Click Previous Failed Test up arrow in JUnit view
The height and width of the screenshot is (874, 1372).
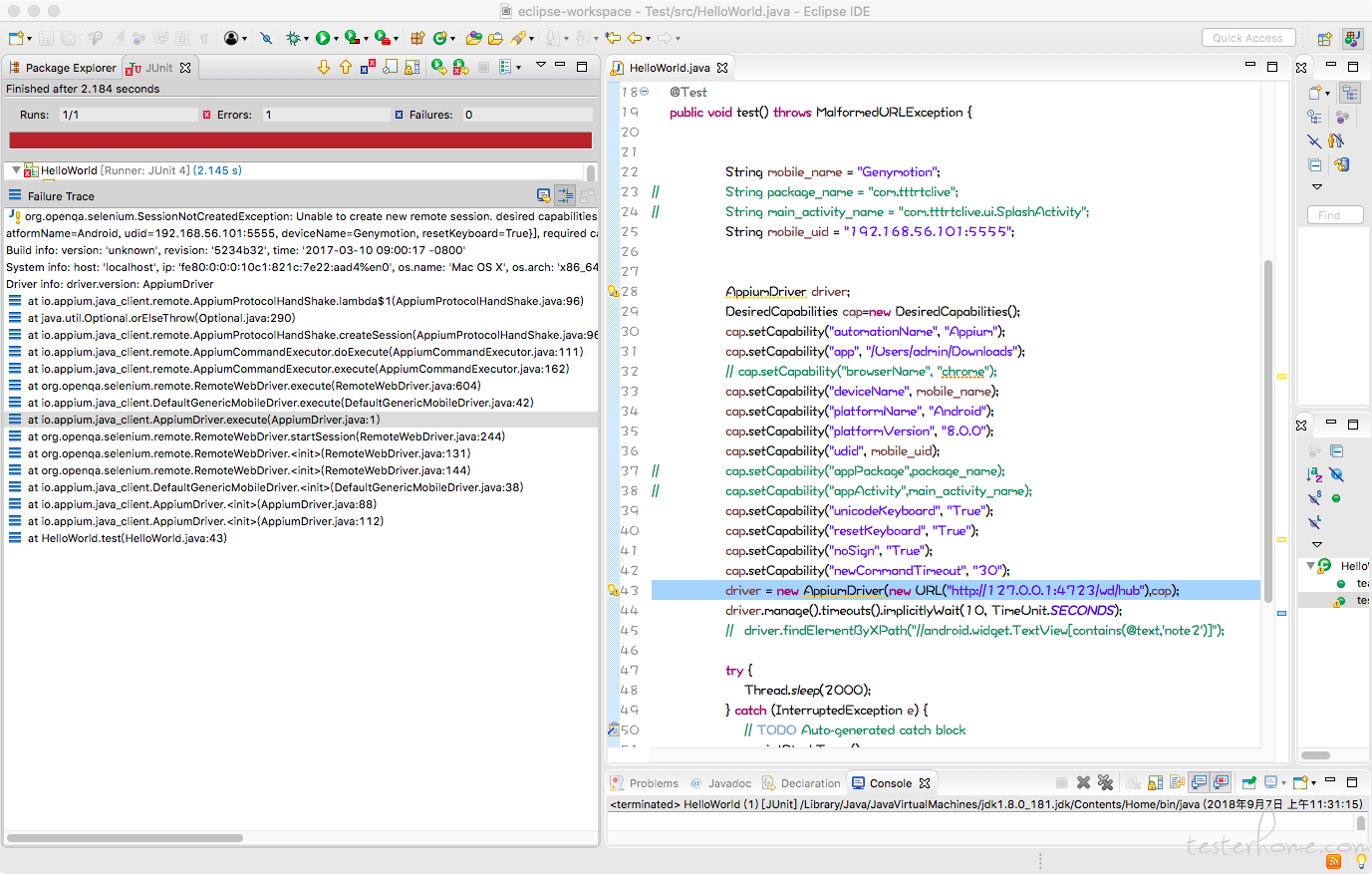tap(346, 67)
